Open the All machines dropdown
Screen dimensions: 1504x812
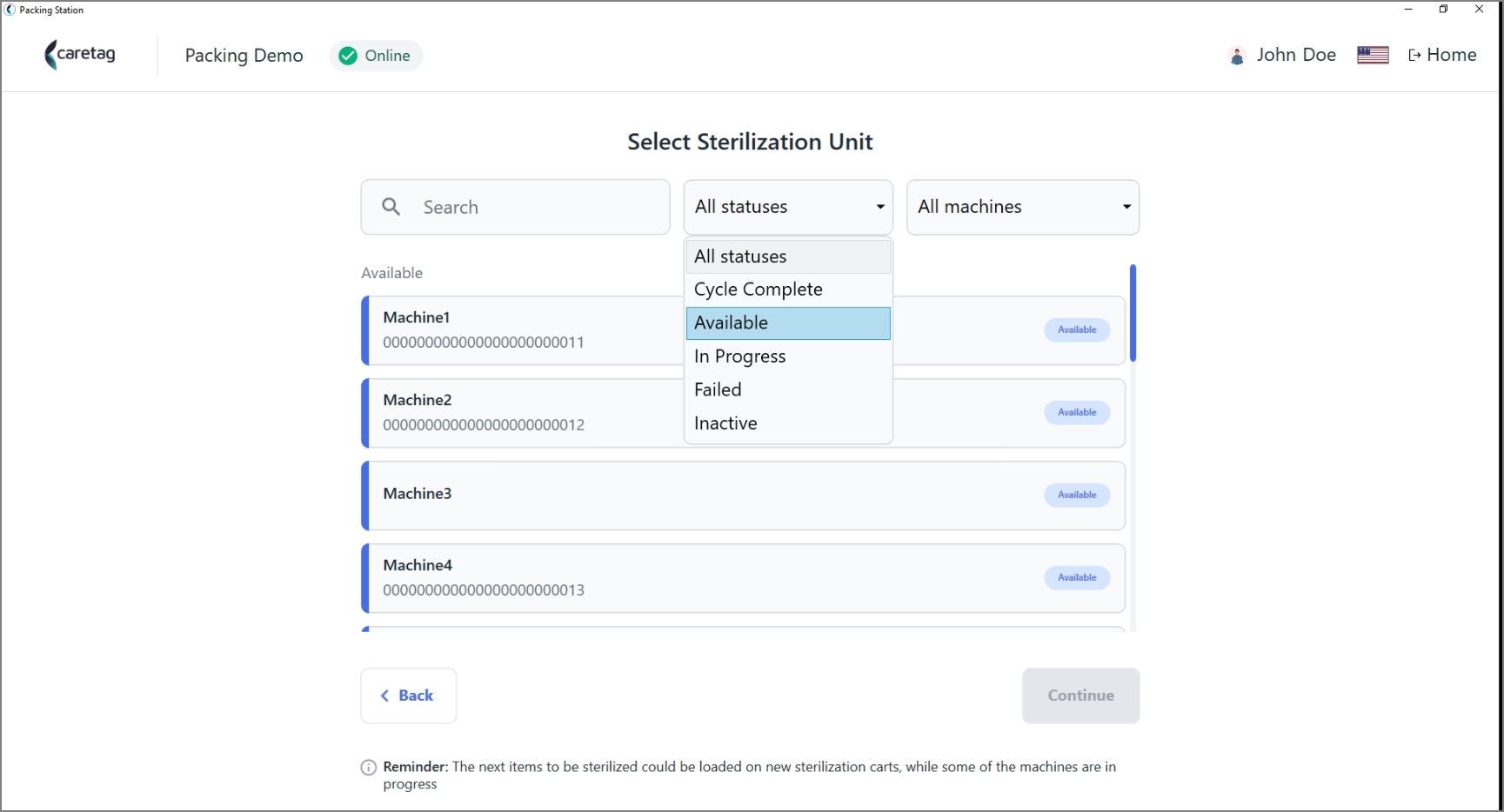[1023, 207]
